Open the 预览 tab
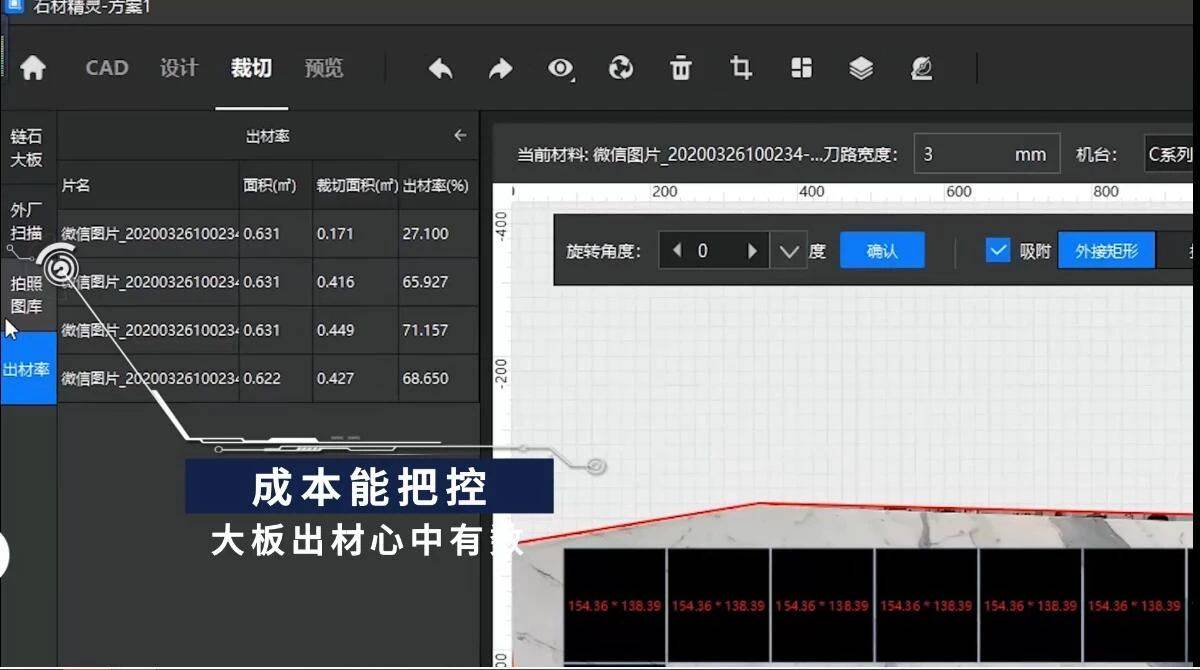1200x670 pixels. pyautogui.click(x=324, y=68)
